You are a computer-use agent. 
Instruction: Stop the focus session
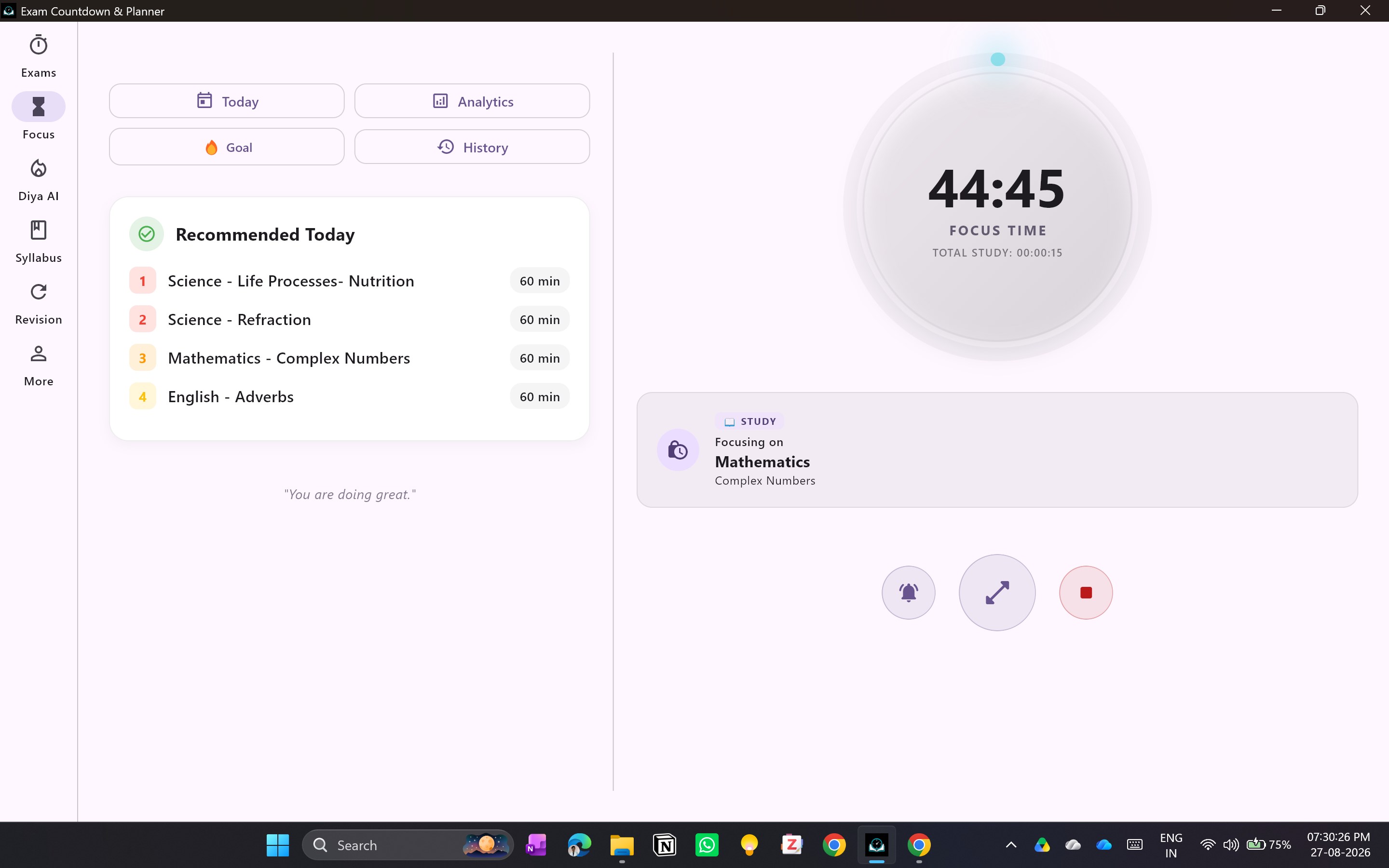[1085, 592]
